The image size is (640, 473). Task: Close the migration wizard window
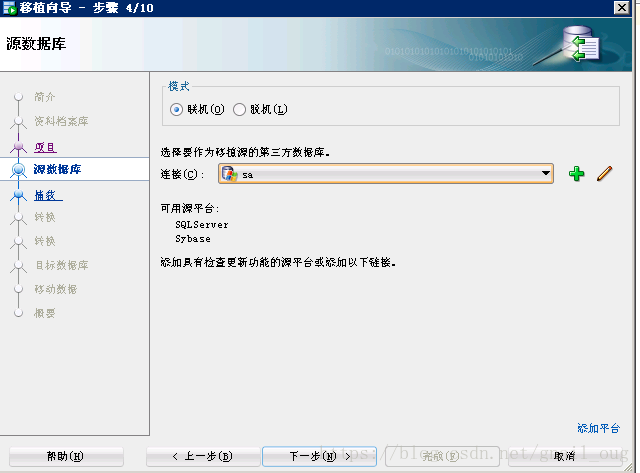(x=622, y=7)
